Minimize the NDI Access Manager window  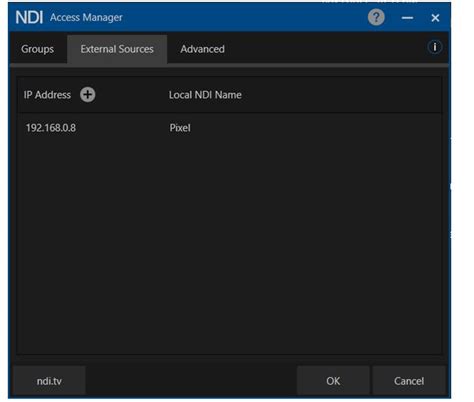coord(407,18)
